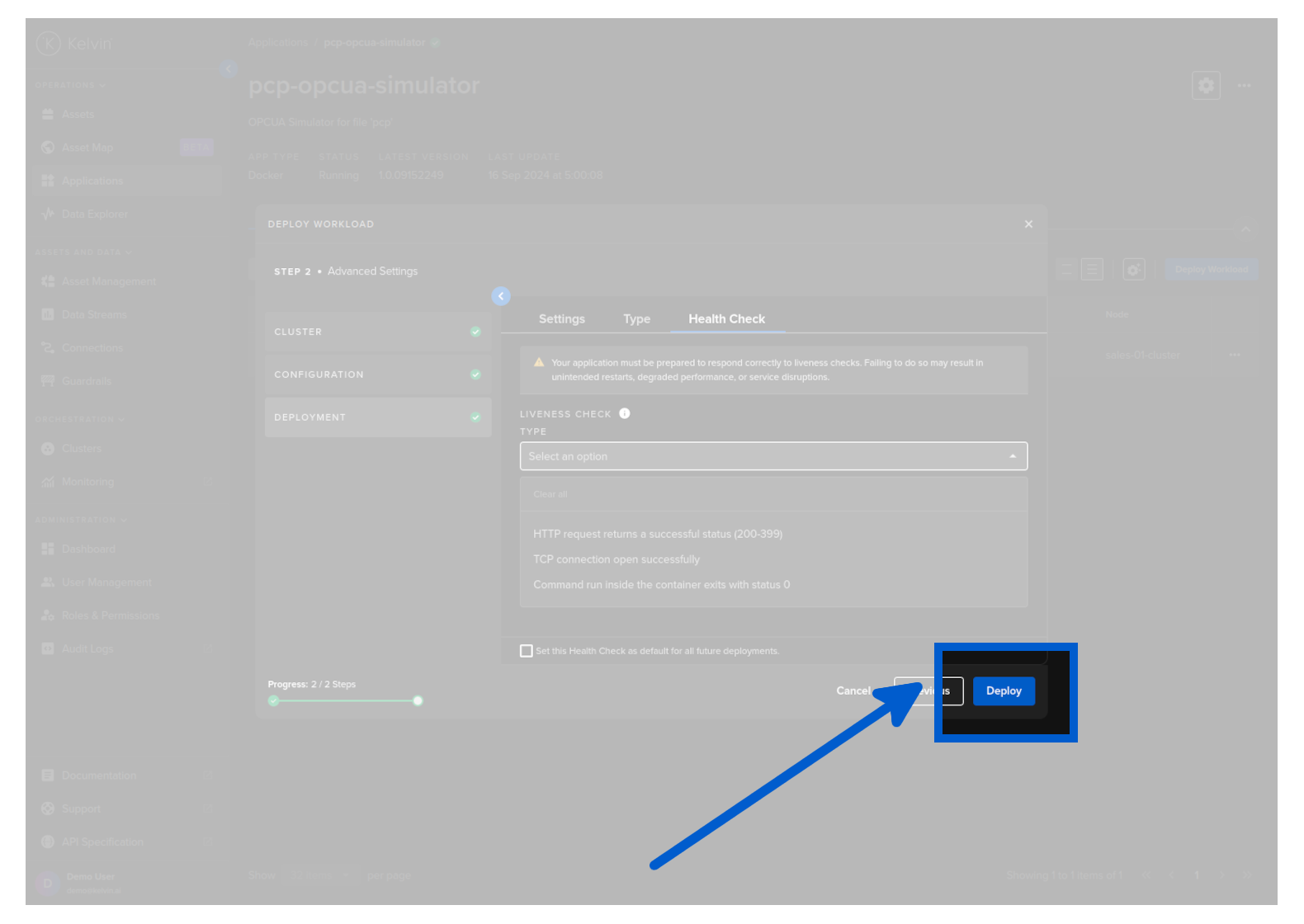Image resolution: width=1304 pixels, height=924 pixels.
Task: Switch to the Settings tab
Action: coord(561,319)
